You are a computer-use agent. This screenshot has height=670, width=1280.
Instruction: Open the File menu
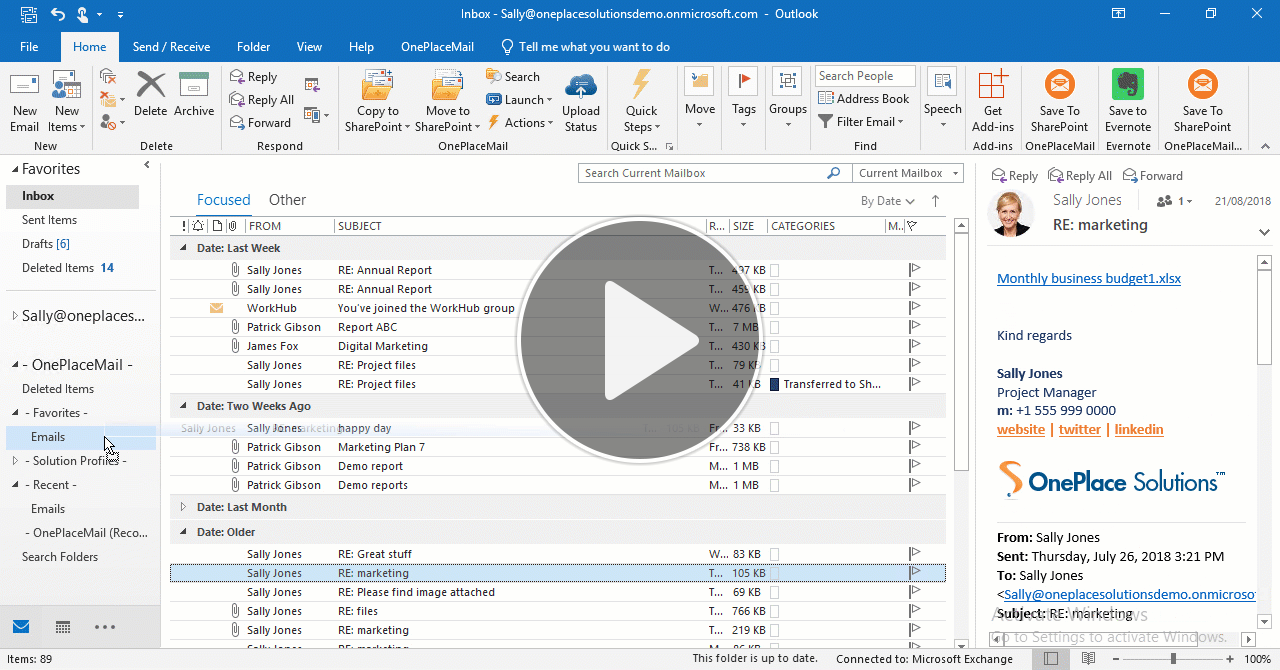(29, 47)
